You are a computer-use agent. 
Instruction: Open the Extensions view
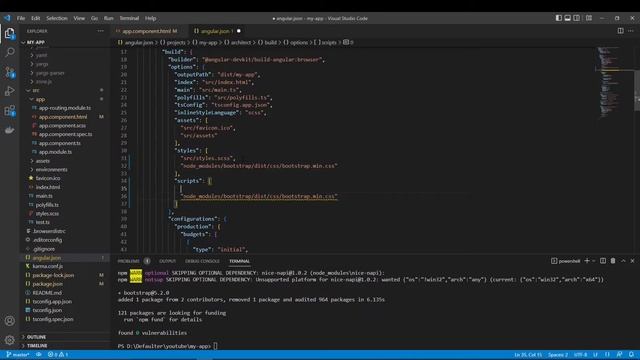(10, 111)
